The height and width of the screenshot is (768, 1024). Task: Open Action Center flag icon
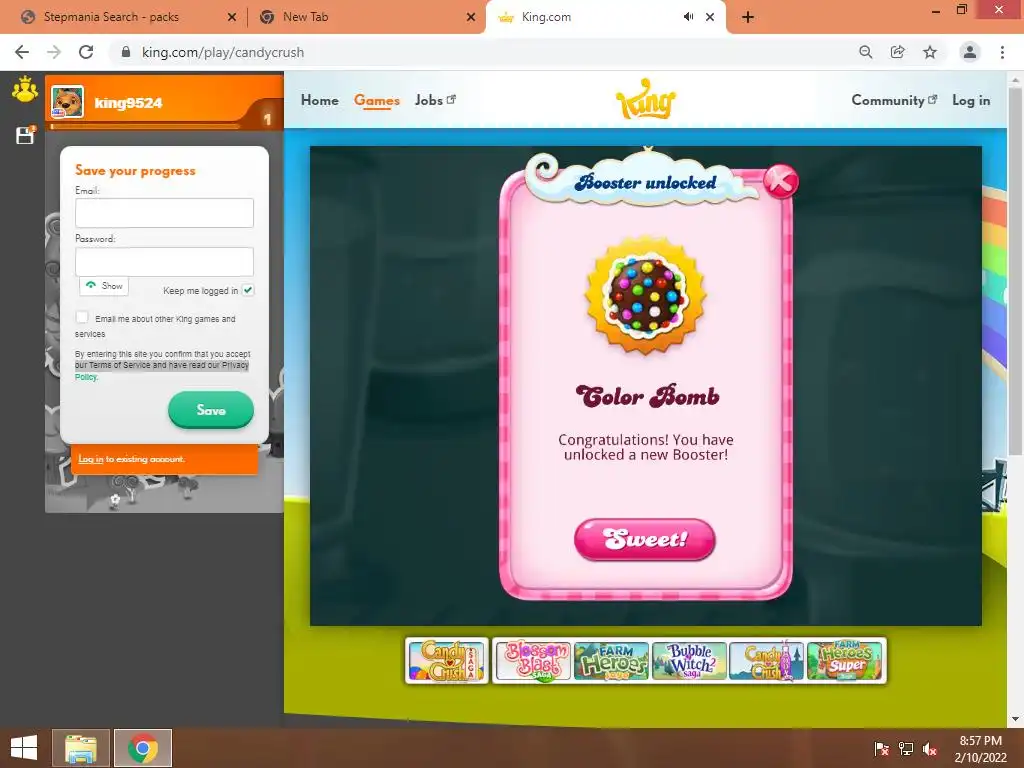pyautogui.click(x=881, y=748)
